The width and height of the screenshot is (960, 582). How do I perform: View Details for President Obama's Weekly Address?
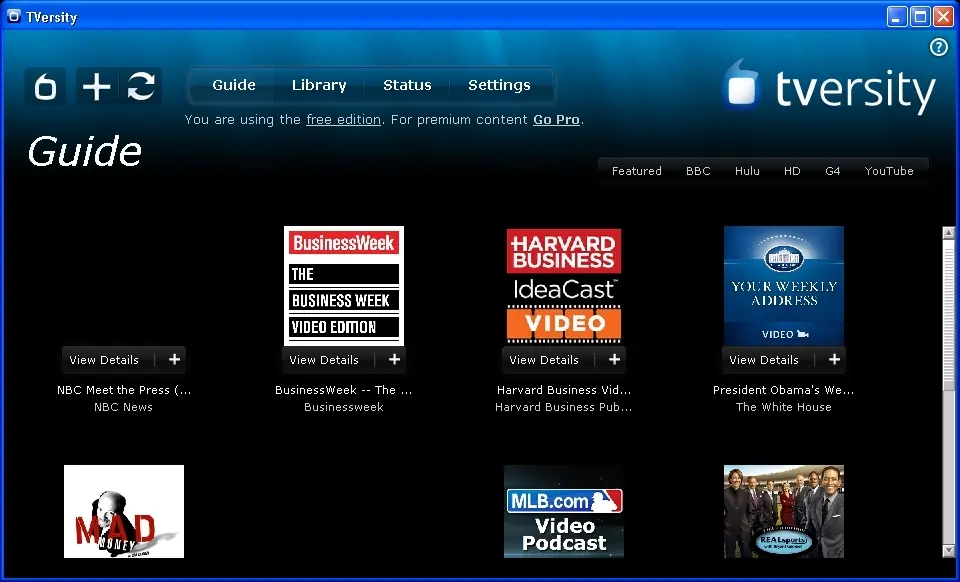point(763,360)
